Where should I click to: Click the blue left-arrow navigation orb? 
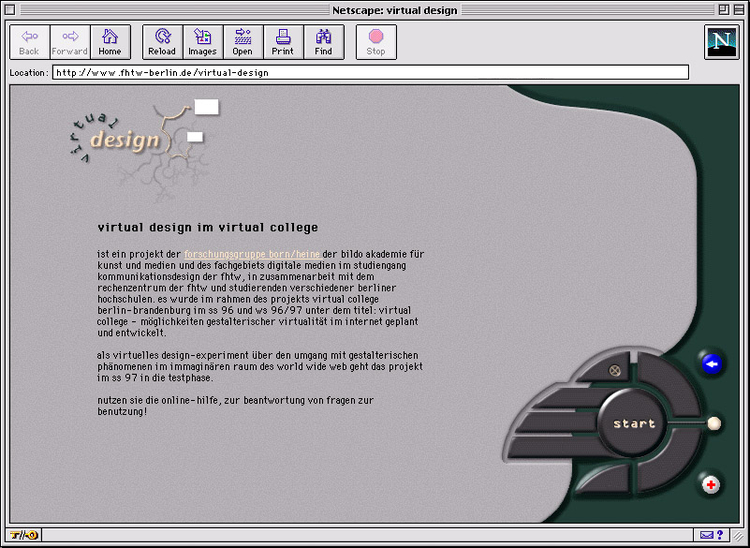[x=712, y=364]
